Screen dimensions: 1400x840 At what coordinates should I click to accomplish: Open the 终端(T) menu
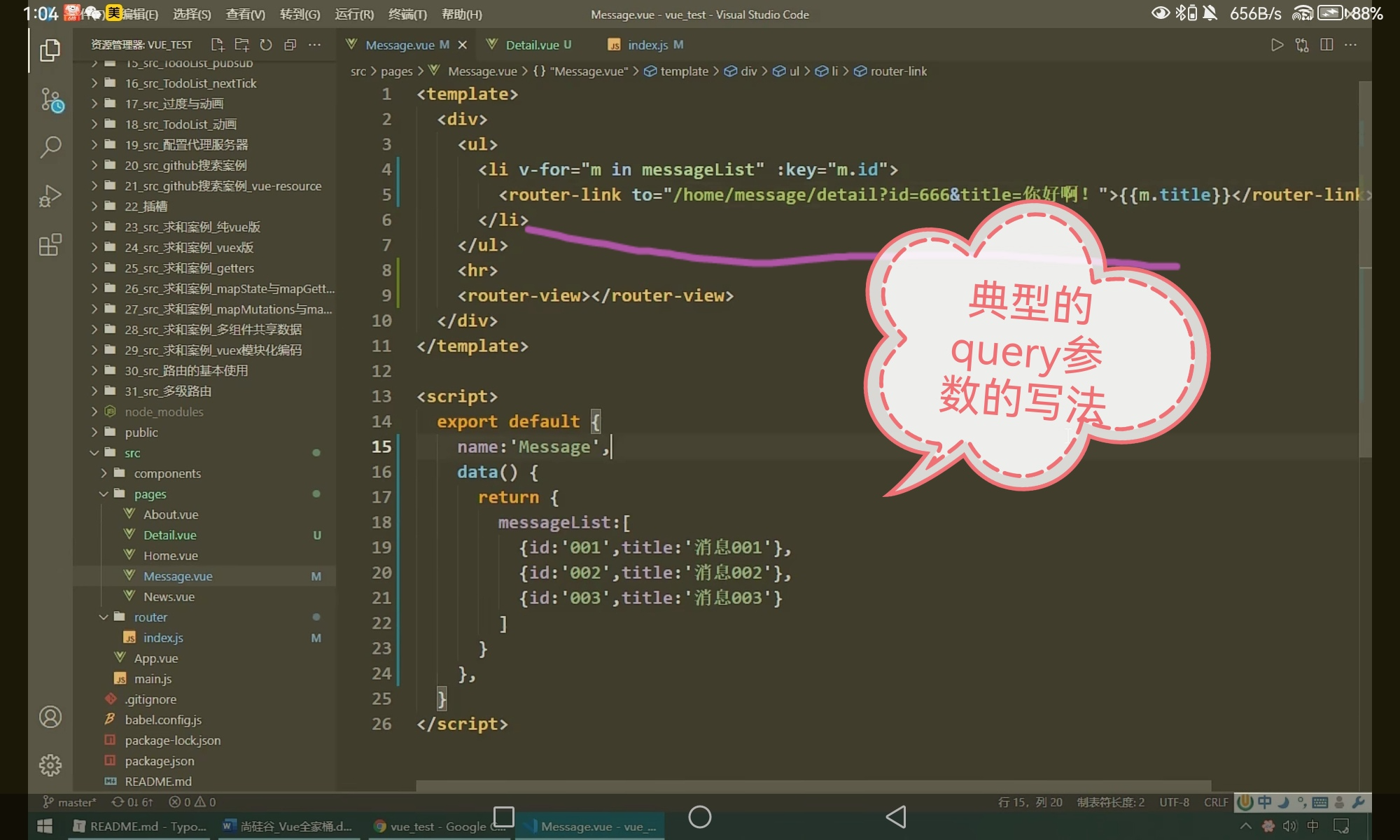(407, 14)
